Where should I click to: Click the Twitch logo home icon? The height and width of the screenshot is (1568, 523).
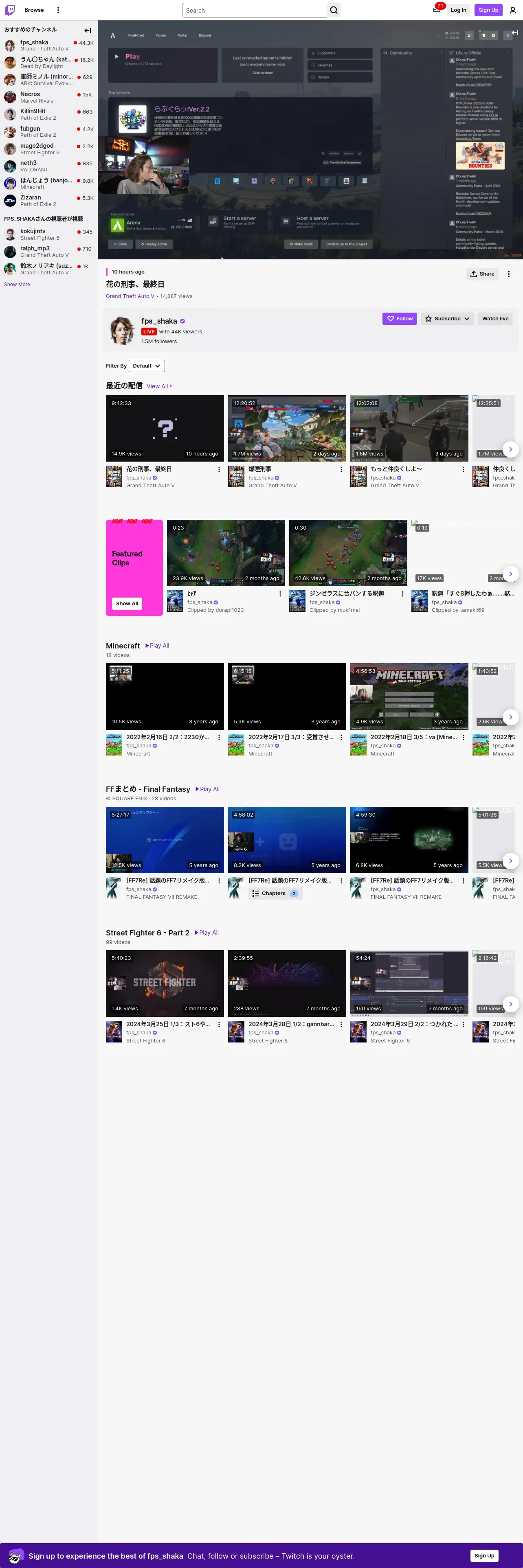10,10
